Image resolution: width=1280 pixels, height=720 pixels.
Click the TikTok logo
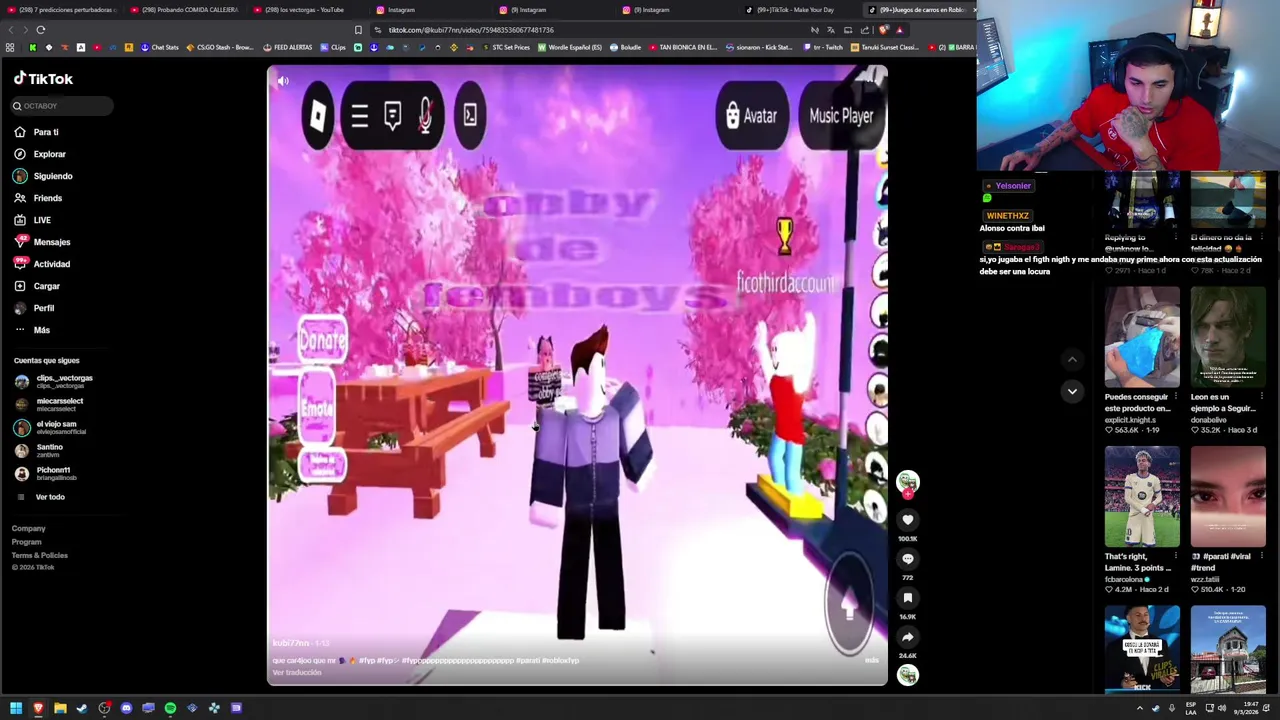43,78
